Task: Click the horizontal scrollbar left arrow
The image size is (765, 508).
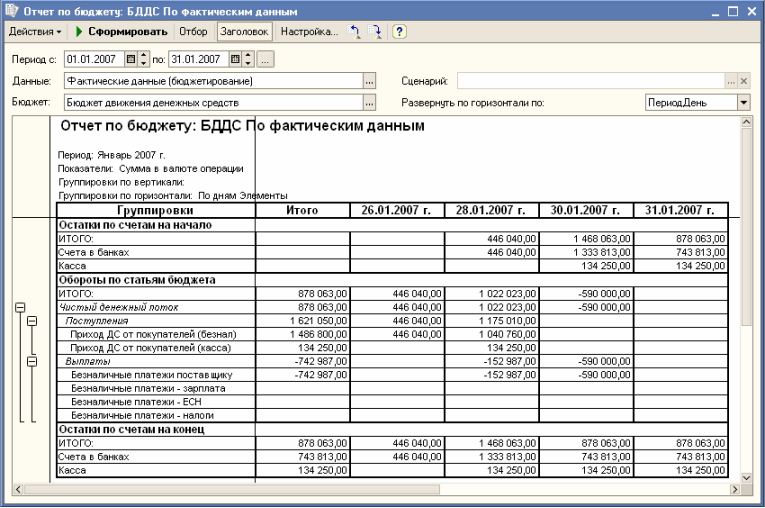Action: [18, 489]
